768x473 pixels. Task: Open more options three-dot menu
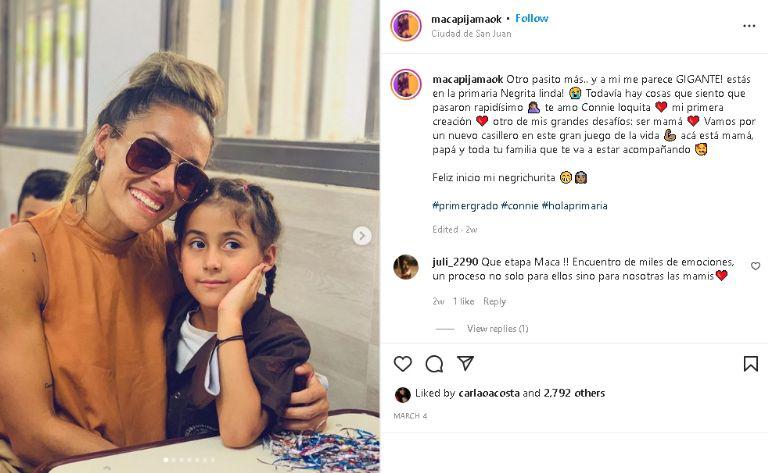coord(749,26)
